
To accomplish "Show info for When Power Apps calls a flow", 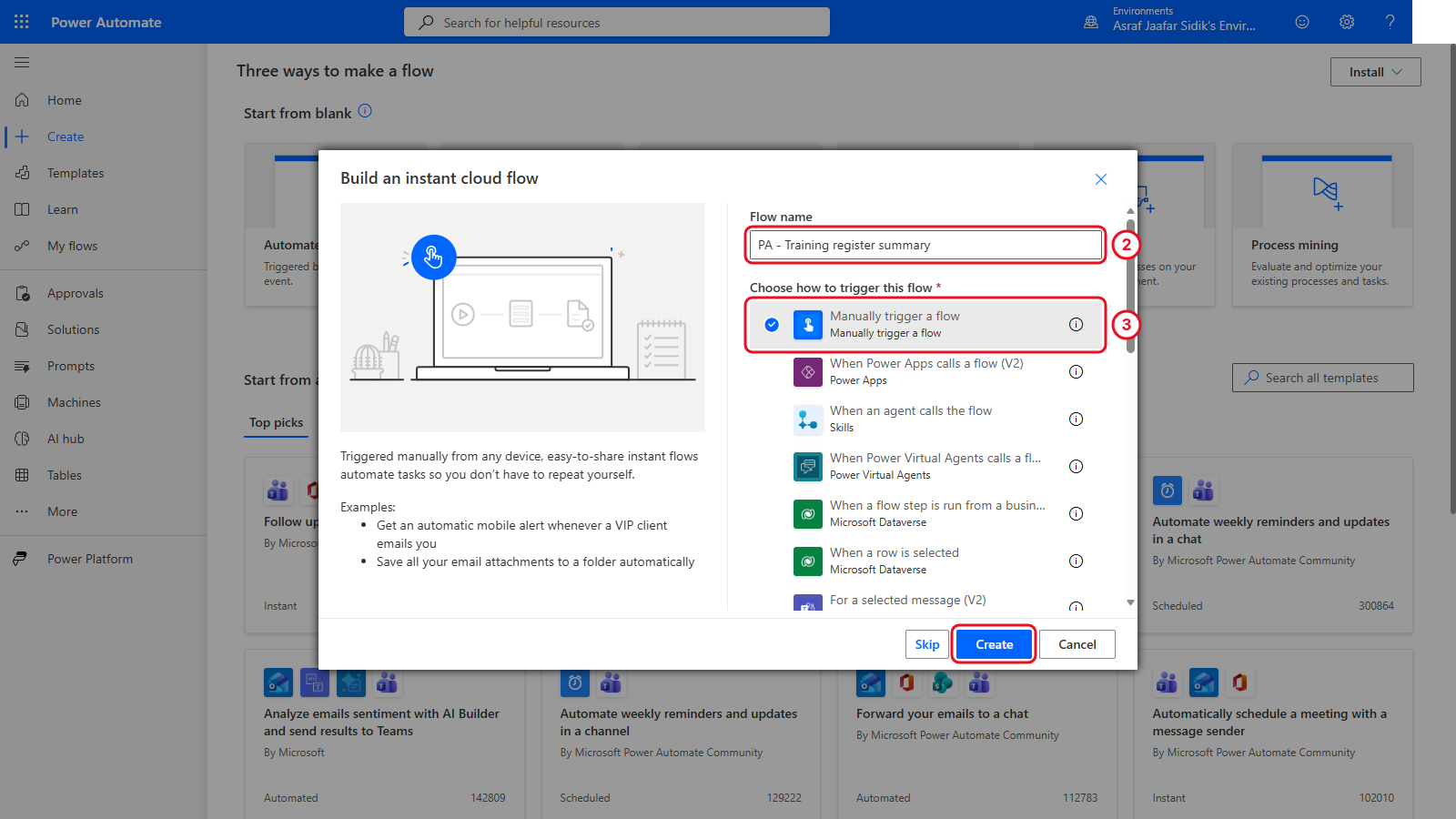I will 1076,371.
